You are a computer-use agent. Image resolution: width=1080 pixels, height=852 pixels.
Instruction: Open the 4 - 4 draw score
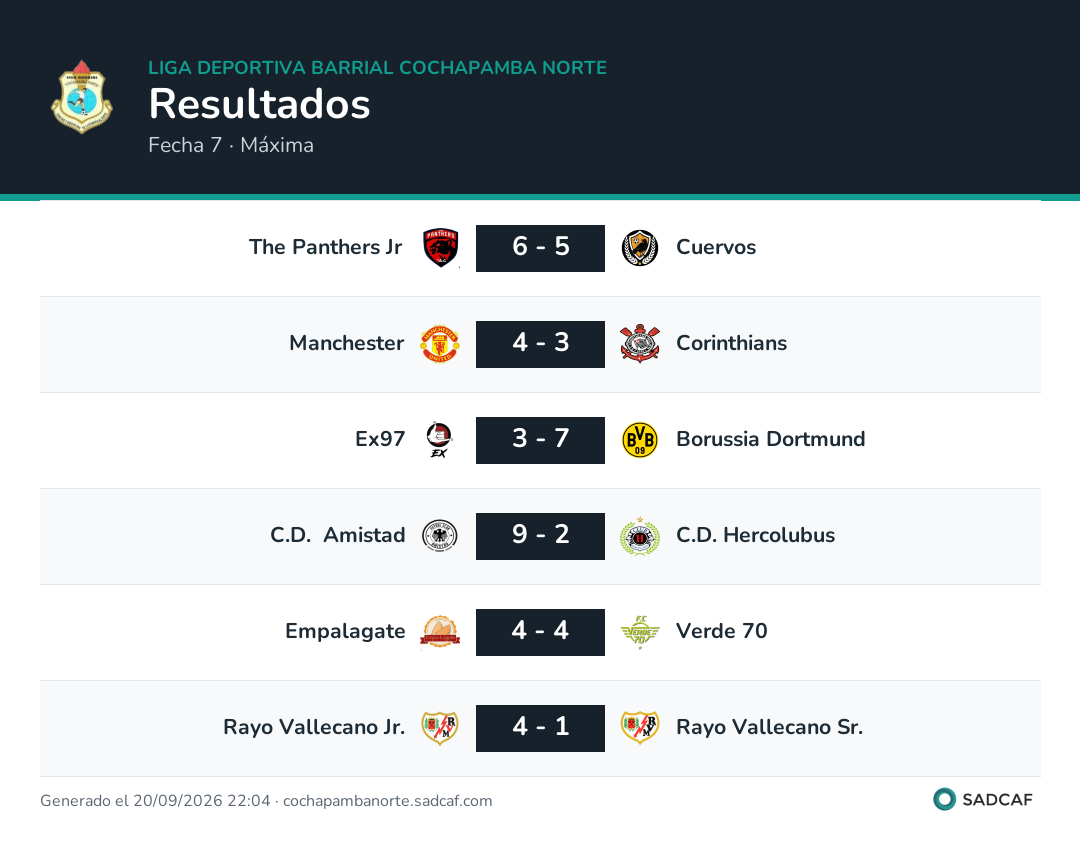(541, 632)
